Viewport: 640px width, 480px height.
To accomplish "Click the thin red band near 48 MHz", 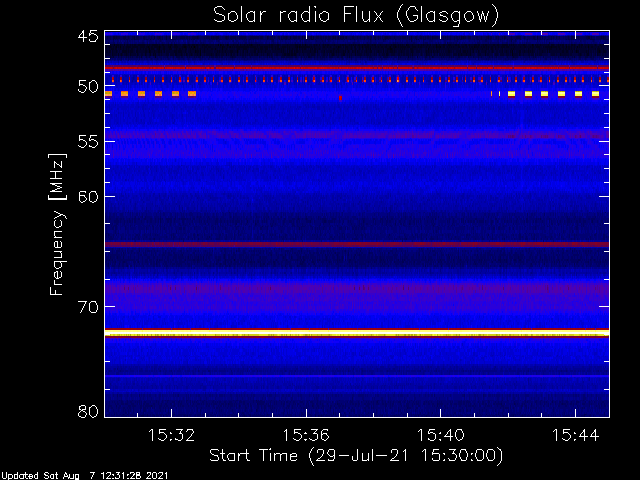I will pyautogui.click(x=357, y=68).
